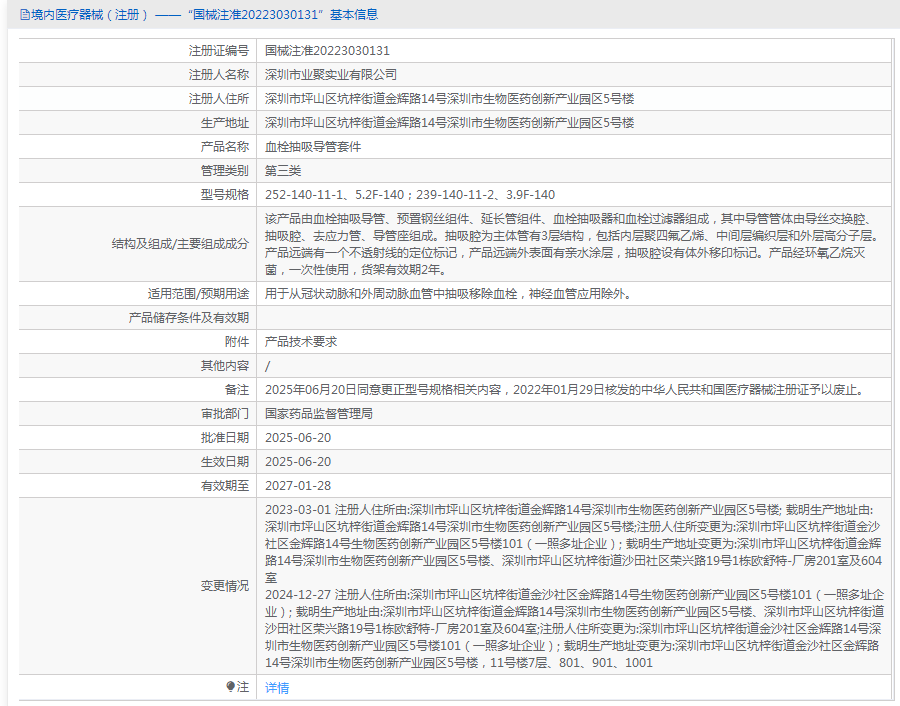Click the model spec 252-140-11-1、5.2F-140 text
Viewport: 900px width, 706px height.
tap(335, 195)
